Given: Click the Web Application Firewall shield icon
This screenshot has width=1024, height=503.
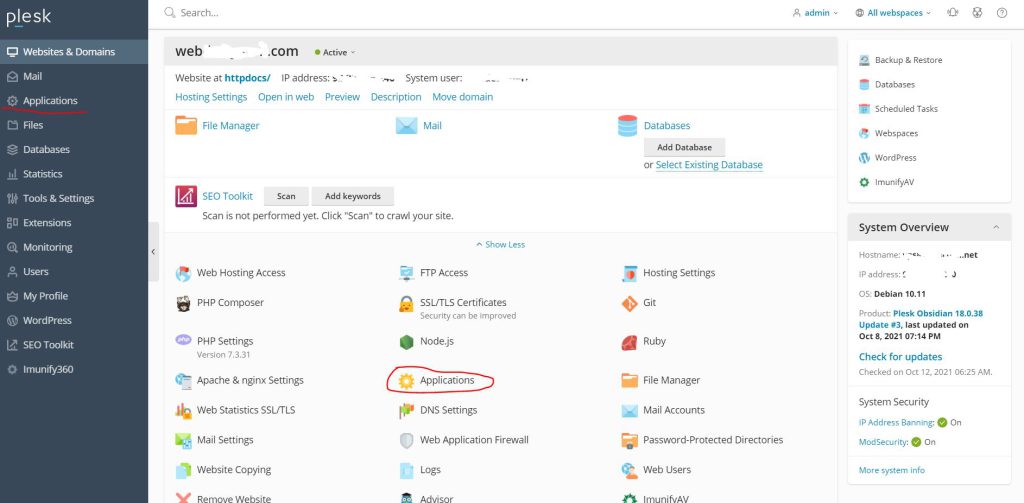Looking at the screenshot, I should pos(406,440).
